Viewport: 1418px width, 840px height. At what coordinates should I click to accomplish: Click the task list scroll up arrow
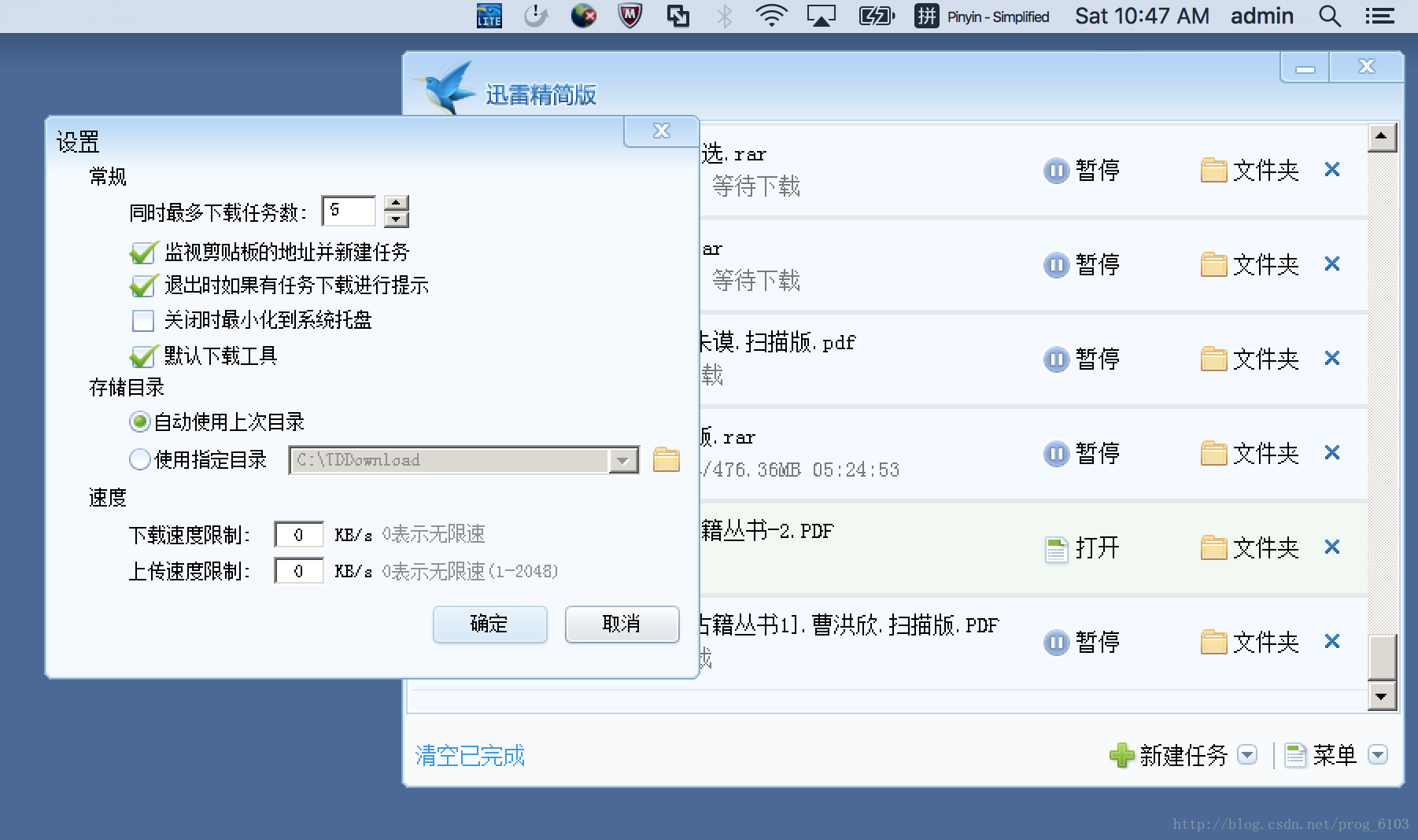pos(1383,137)
